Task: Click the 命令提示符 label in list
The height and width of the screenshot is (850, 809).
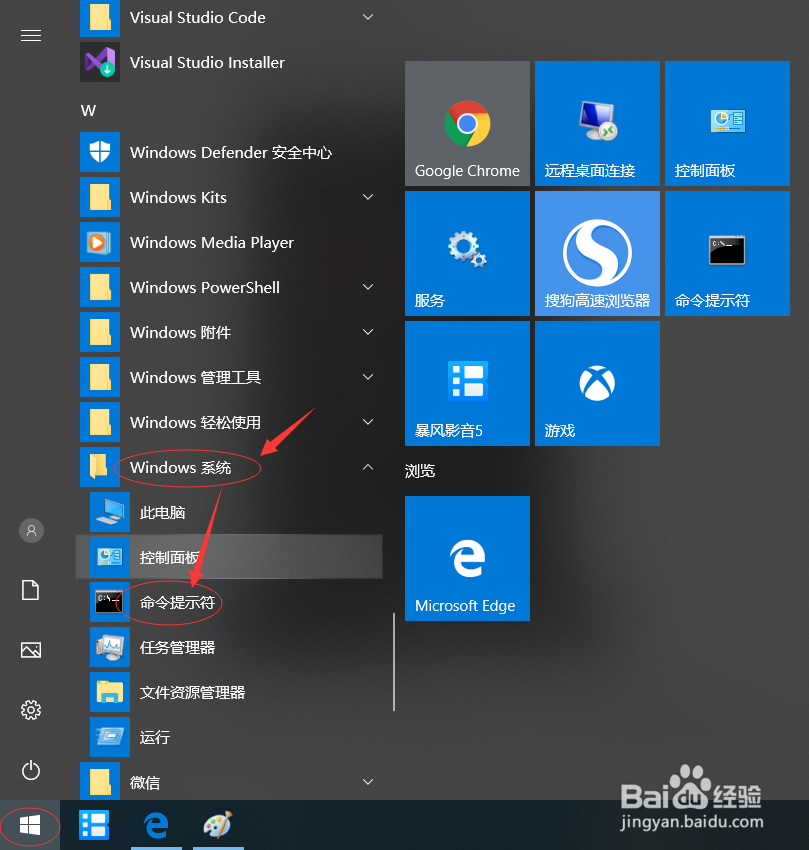Action: click(177, 602)
